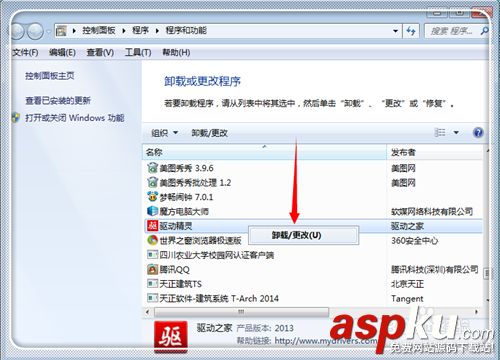This screenshot has height=360, width=500.
Task: Click the 美图秀秀批处理 1.2 icon
Action: click(152, 182)
